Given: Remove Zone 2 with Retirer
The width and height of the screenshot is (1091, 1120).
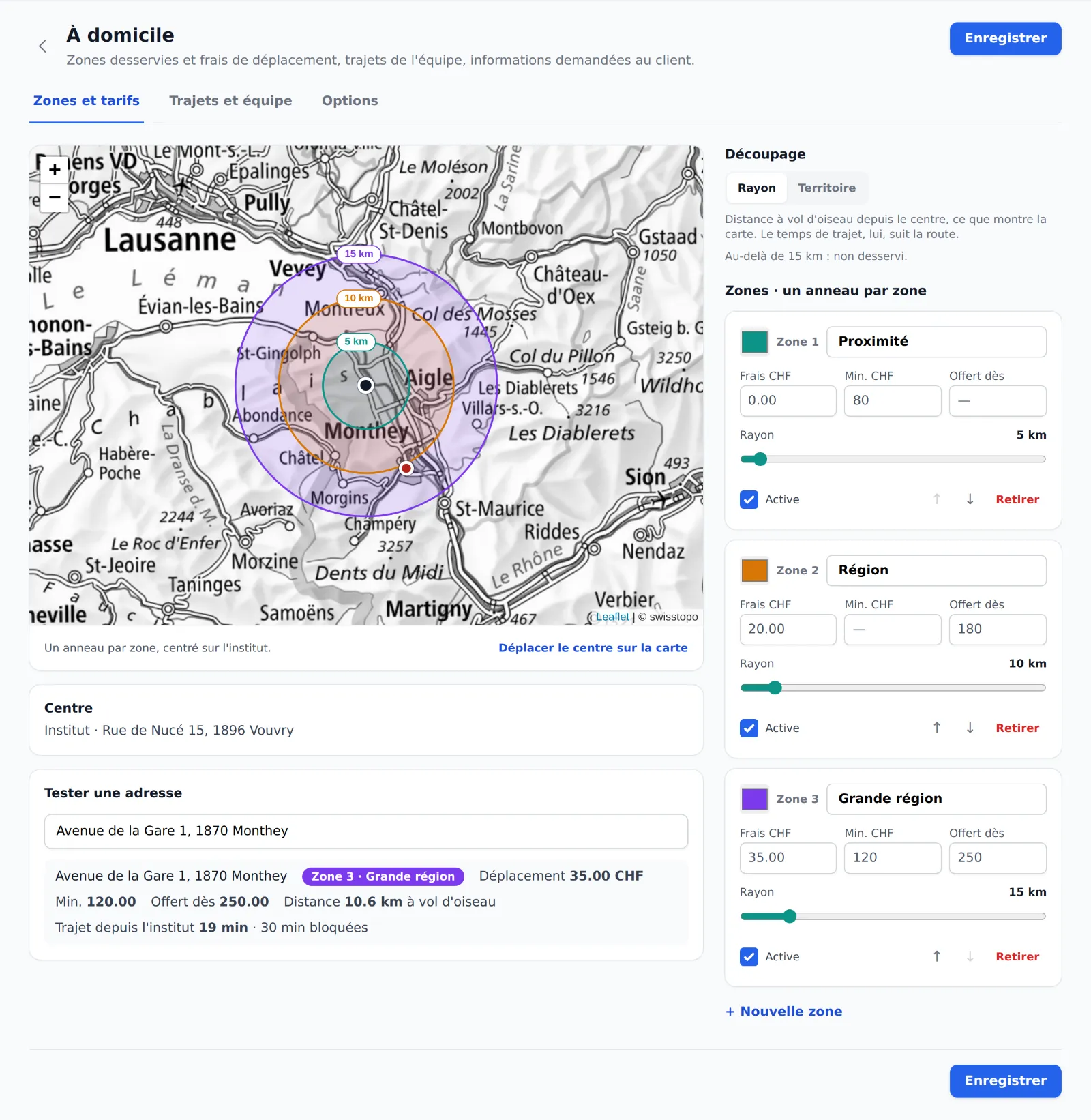Looking at the screenshot, I should [1017, 728].
